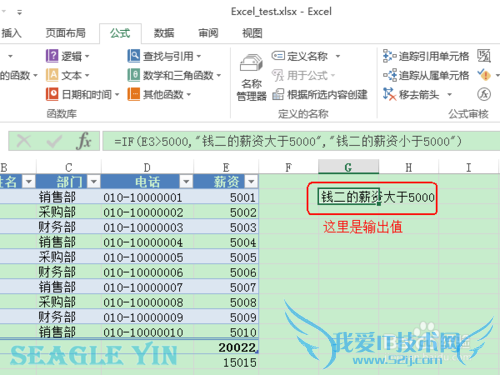This screenshot has height=375, width=500.
Task: Select column F header
Action: coord(288,167)
